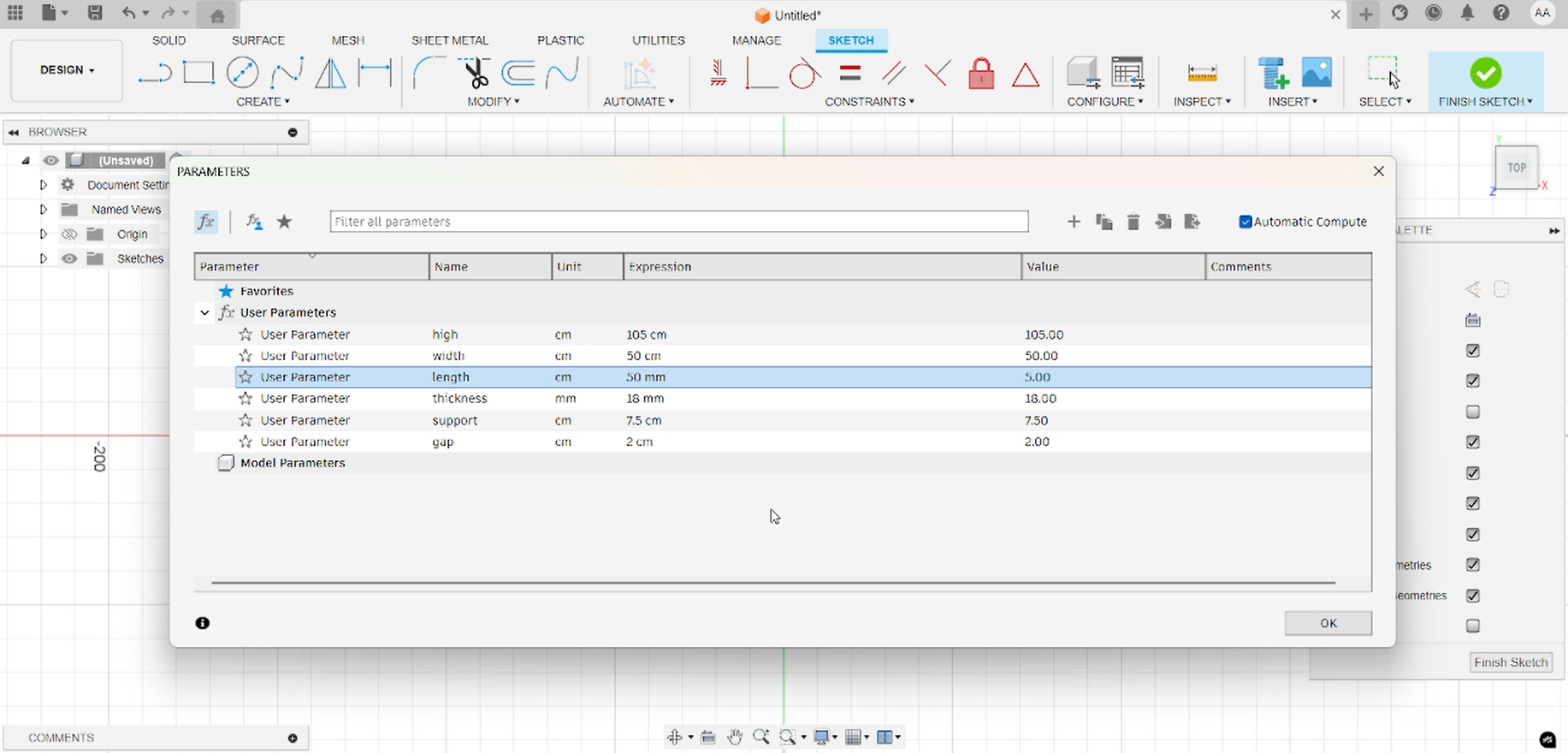Image resolution: width=1568 pixels, height=753 pixels.
Task: Switch to the MESH tab
Action: point(348,40)
